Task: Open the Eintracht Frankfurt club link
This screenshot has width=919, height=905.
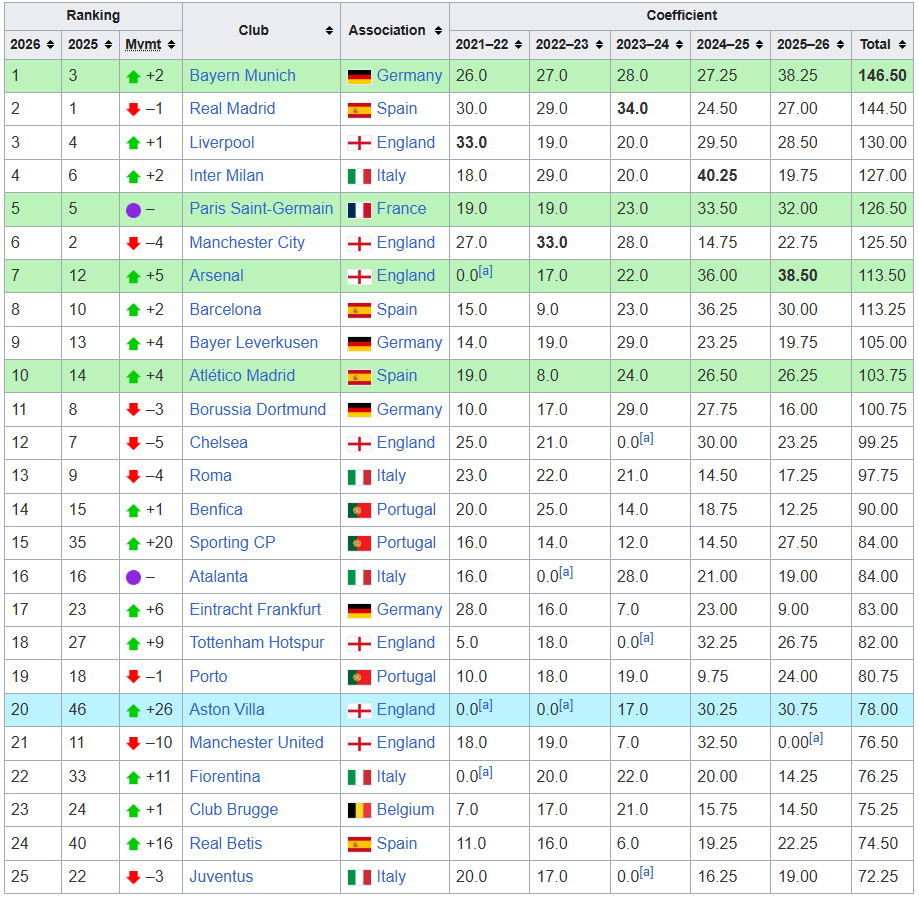Action: 255,610
